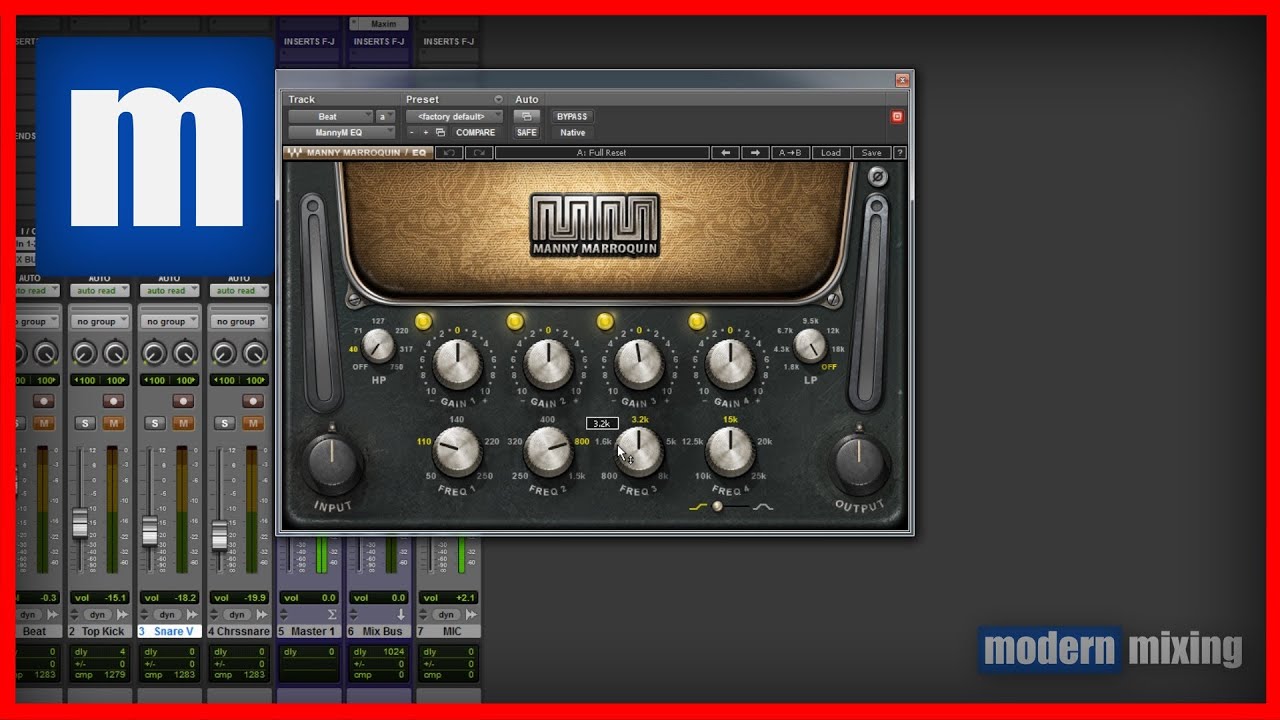
Task: Open the automation enable window icon under Auto
Action: click(x=526, y=116)
